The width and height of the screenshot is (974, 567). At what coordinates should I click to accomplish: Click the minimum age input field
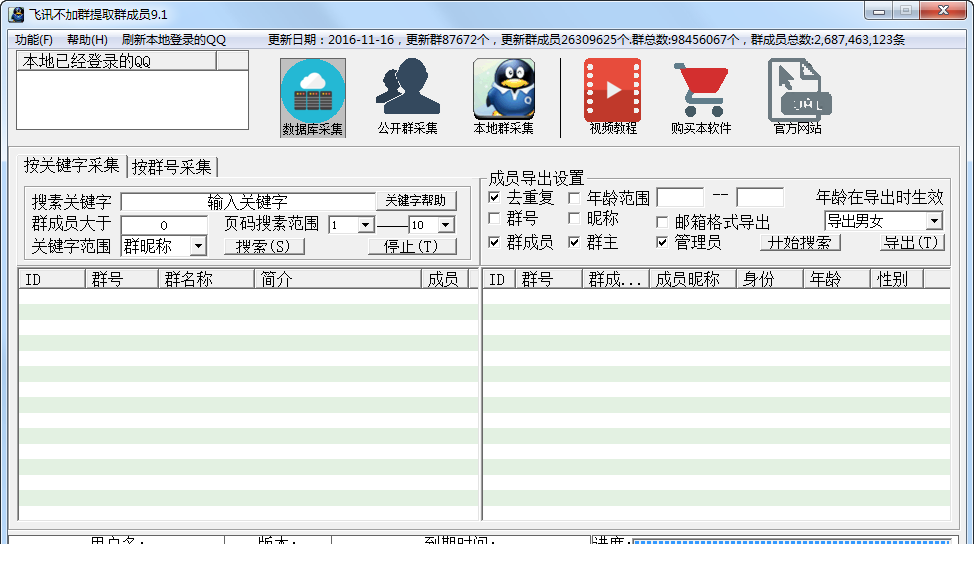point(680,197)
